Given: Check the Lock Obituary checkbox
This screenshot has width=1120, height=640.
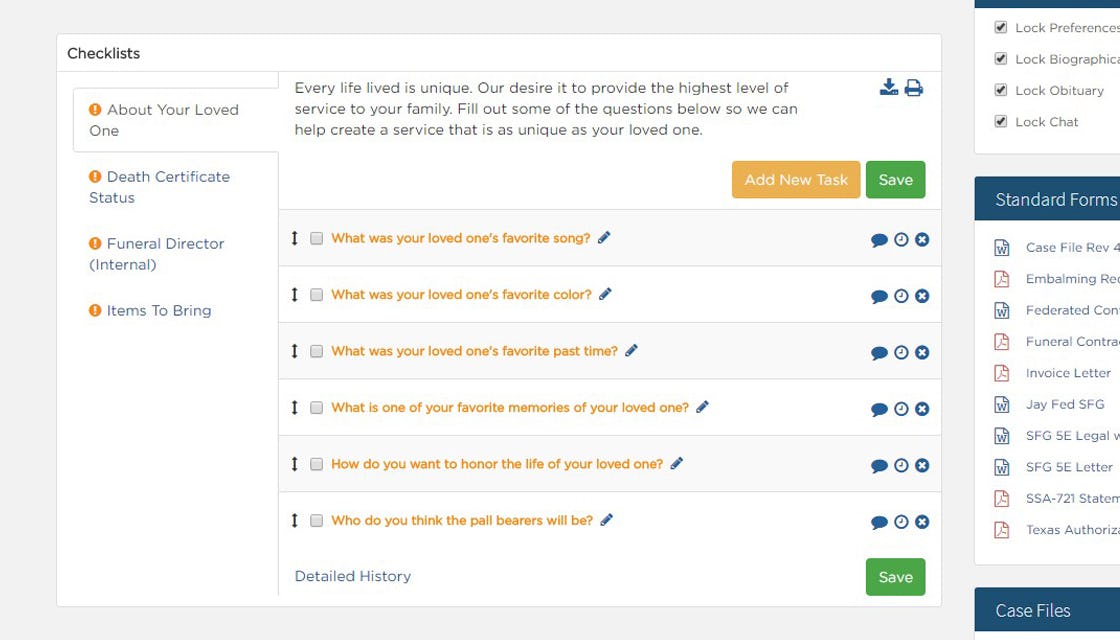Looking at the screenshot, I should click(x=1001, y=90).
